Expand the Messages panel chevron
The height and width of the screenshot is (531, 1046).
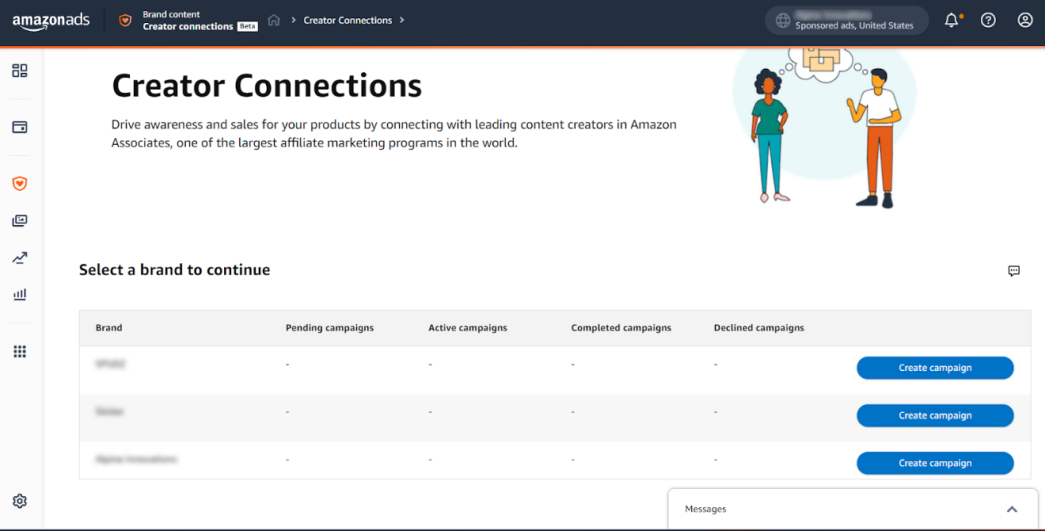(1012, 509)
